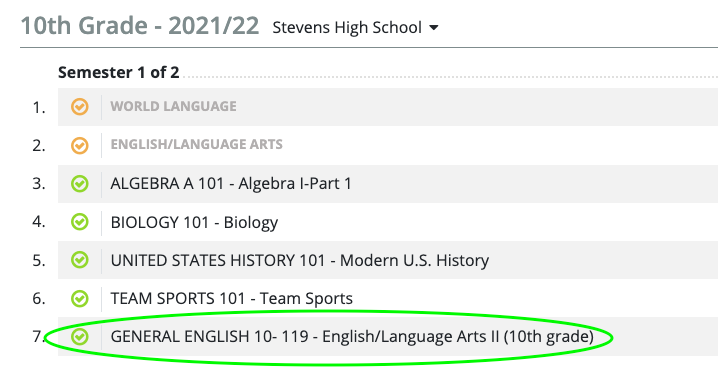
Task: Open the Stevens High School dropdown arrow
Action: coord(434,28)
